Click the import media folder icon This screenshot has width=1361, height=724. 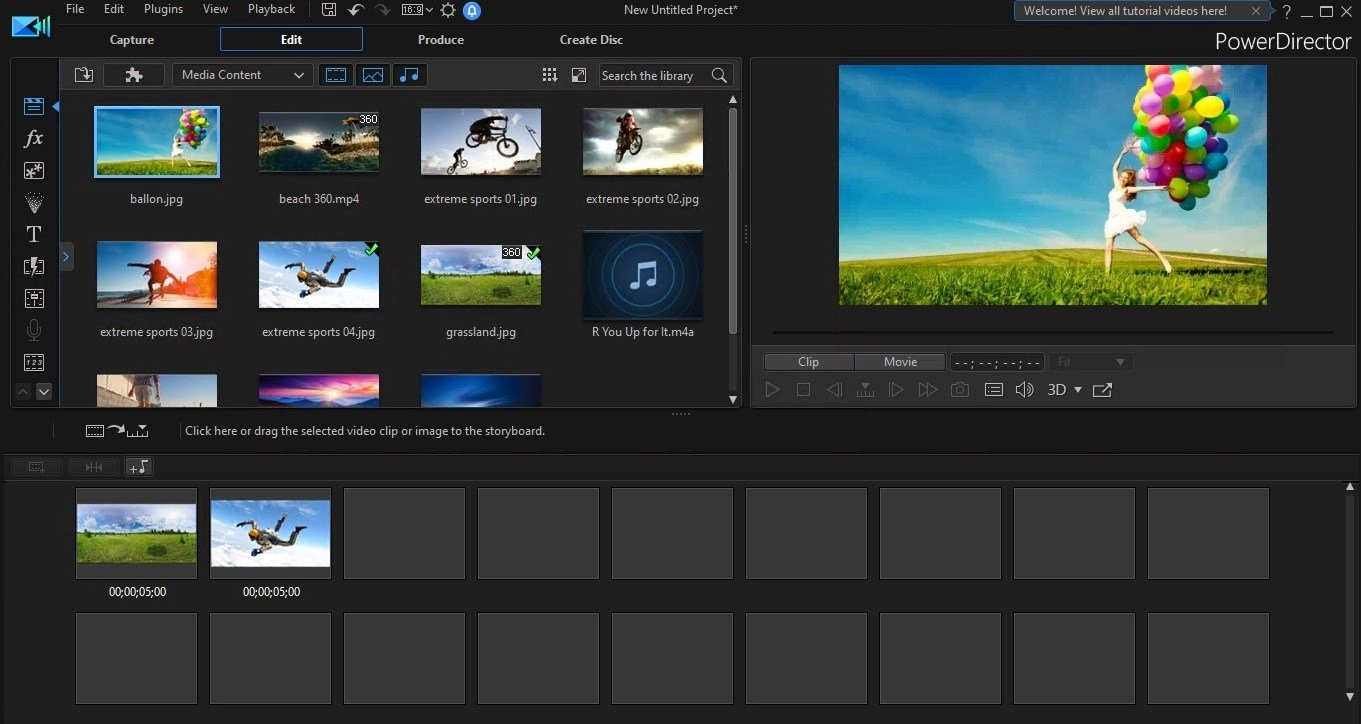tap(83, 75)
